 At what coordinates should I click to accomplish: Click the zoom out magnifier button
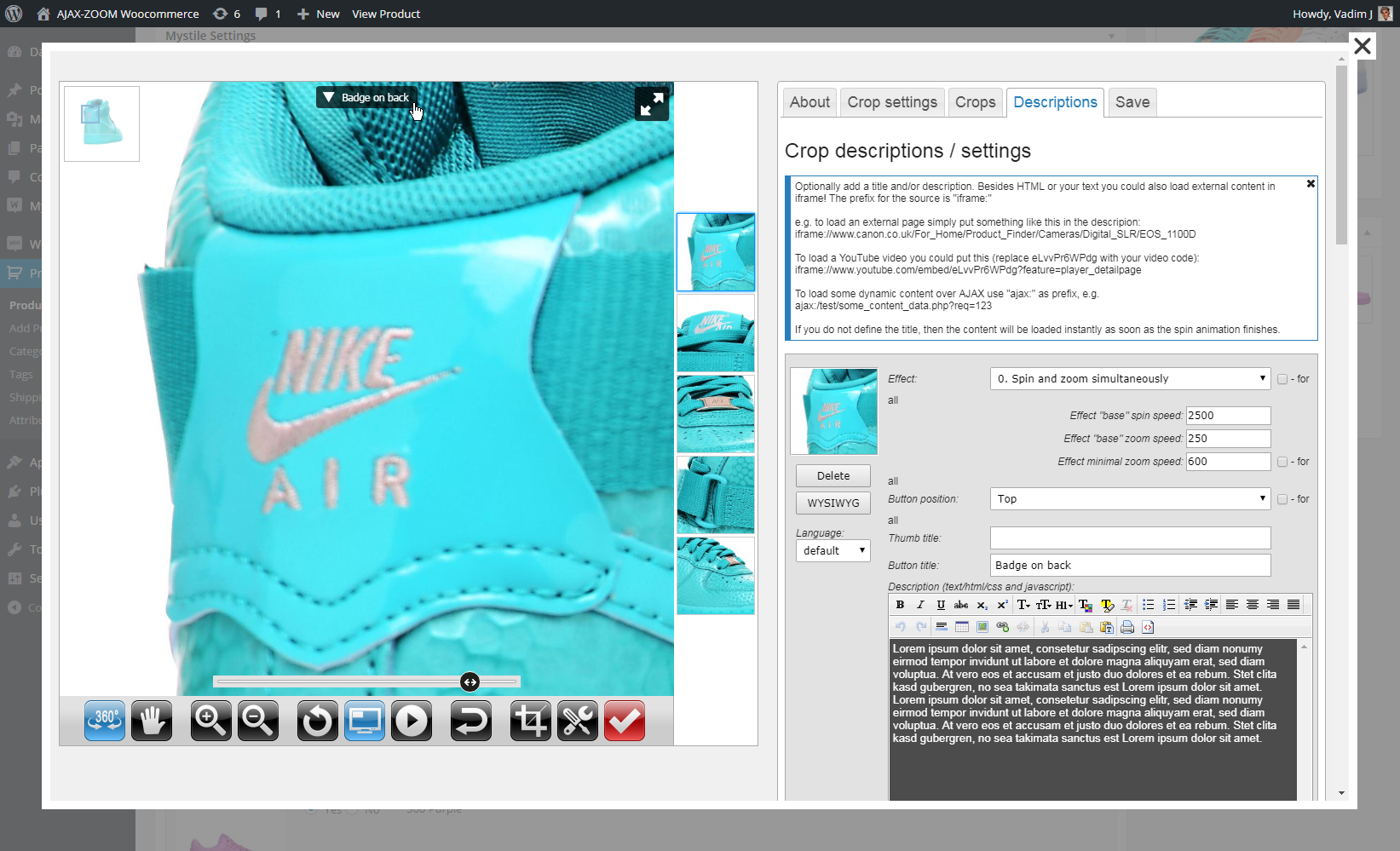click(258, 721)
